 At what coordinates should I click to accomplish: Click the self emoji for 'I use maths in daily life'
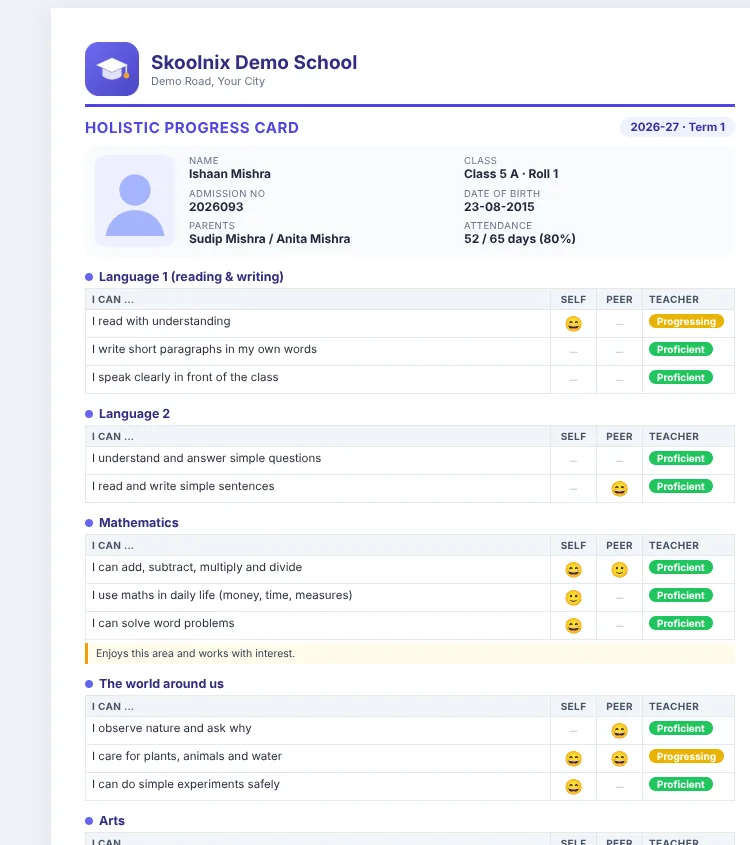[x=573, y=598]
